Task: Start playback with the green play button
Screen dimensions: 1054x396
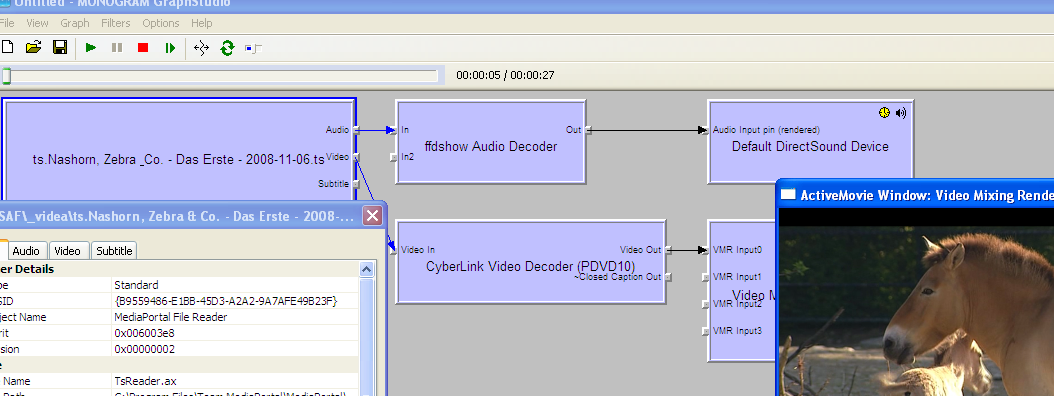Action: pyautogui.click(x=91, y=48)
